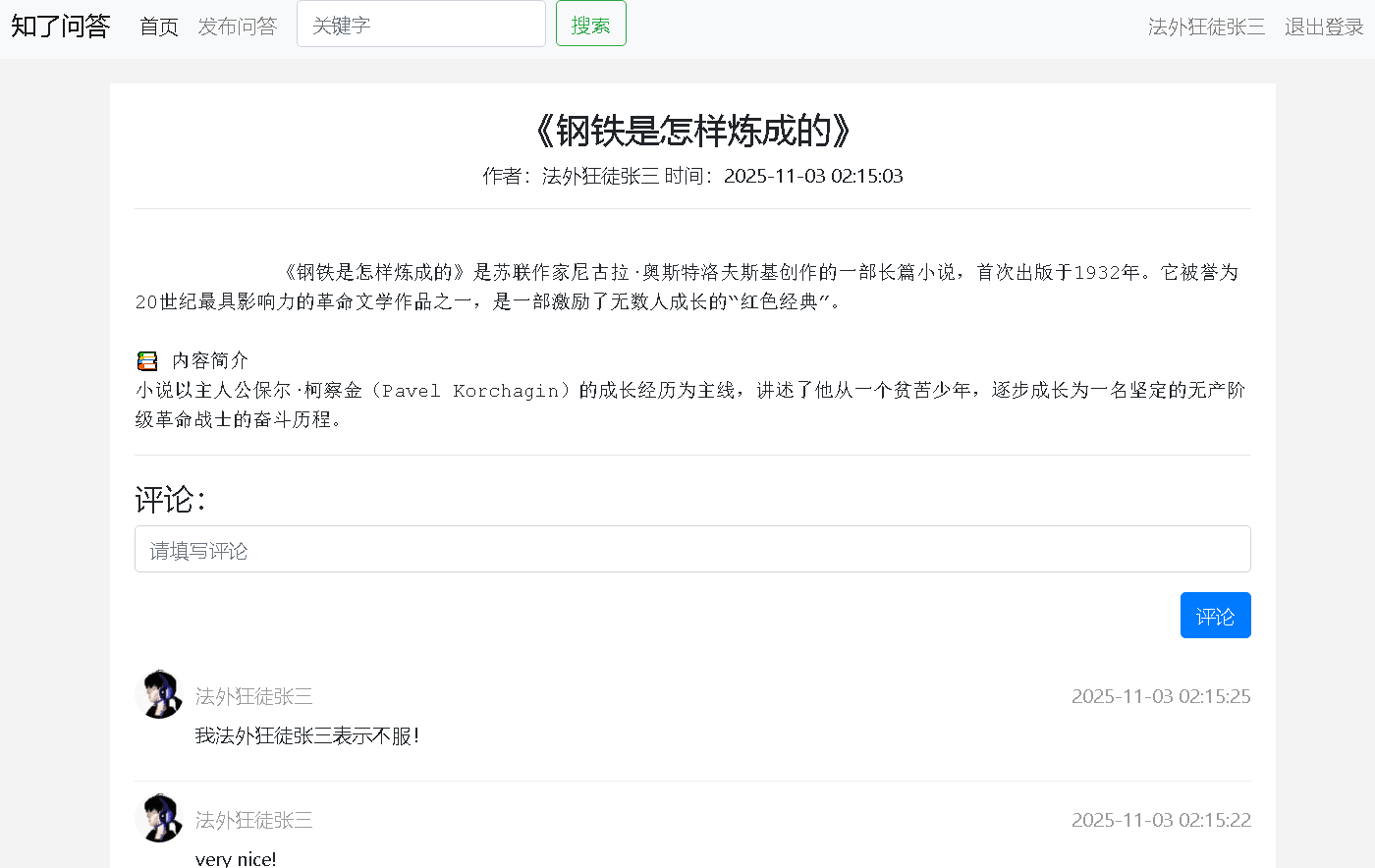Click the first commenter's avatar image
This screenshot has width=1375, height=868.
click(x=159, y=695)
